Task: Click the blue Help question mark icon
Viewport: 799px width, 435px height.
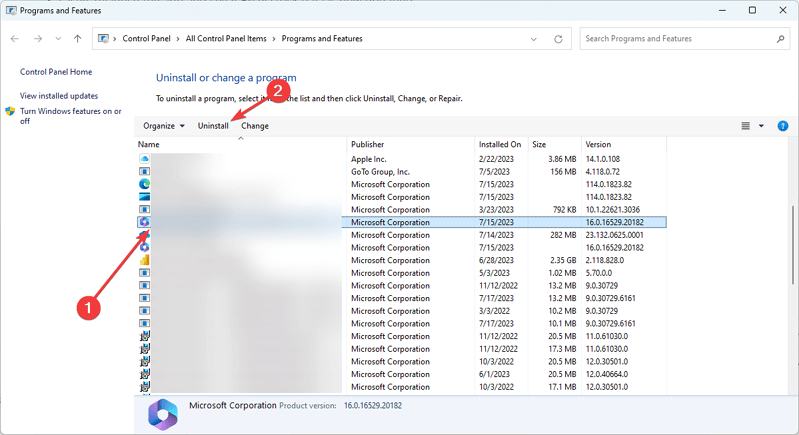Action: (x=783, y=126)
